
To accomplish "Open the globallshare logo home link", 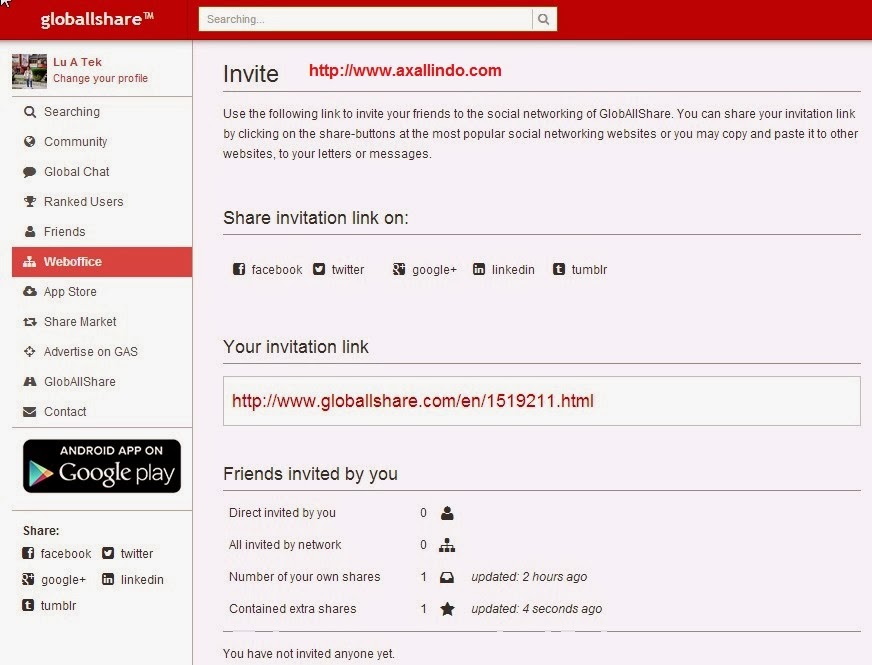I will (97, 19).
